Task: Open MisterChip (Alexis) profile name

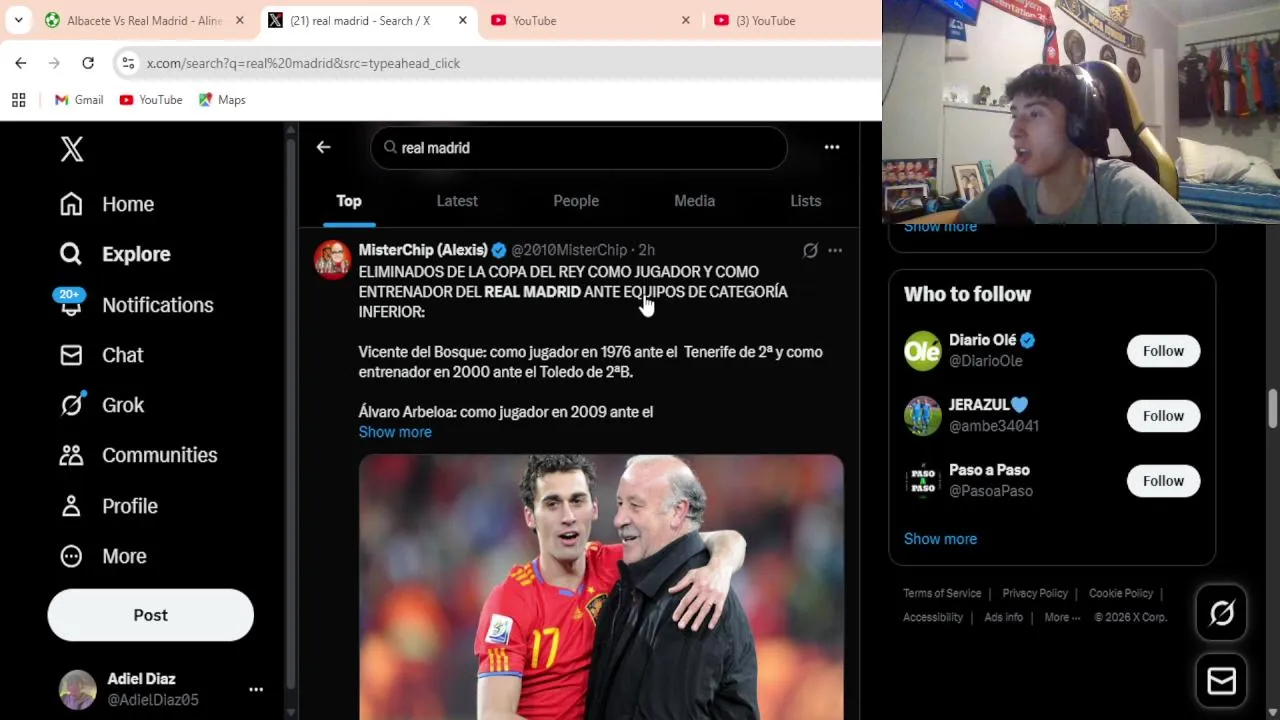Action: pyautogui.click(x=423, y=250)
